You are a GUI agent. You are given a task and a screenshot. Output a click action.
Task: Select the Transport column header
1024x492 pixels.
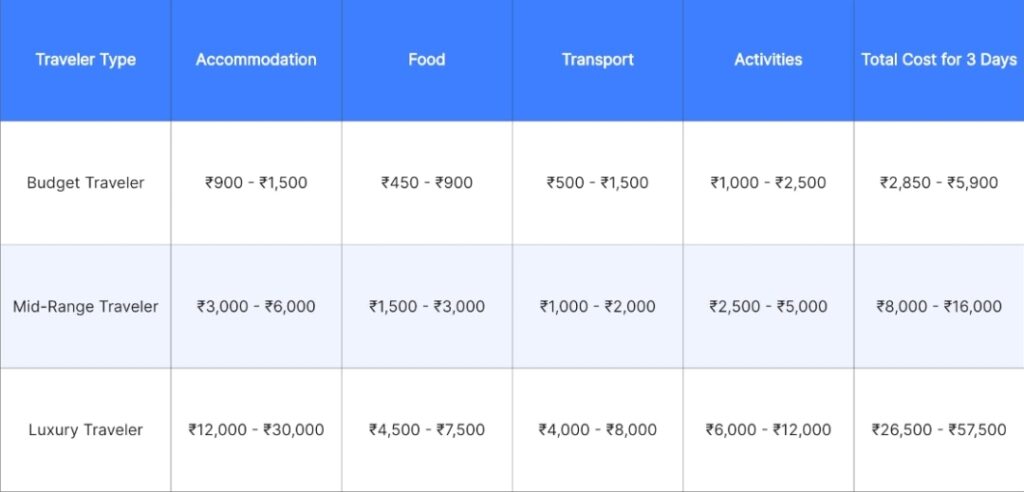pos(597,60)
